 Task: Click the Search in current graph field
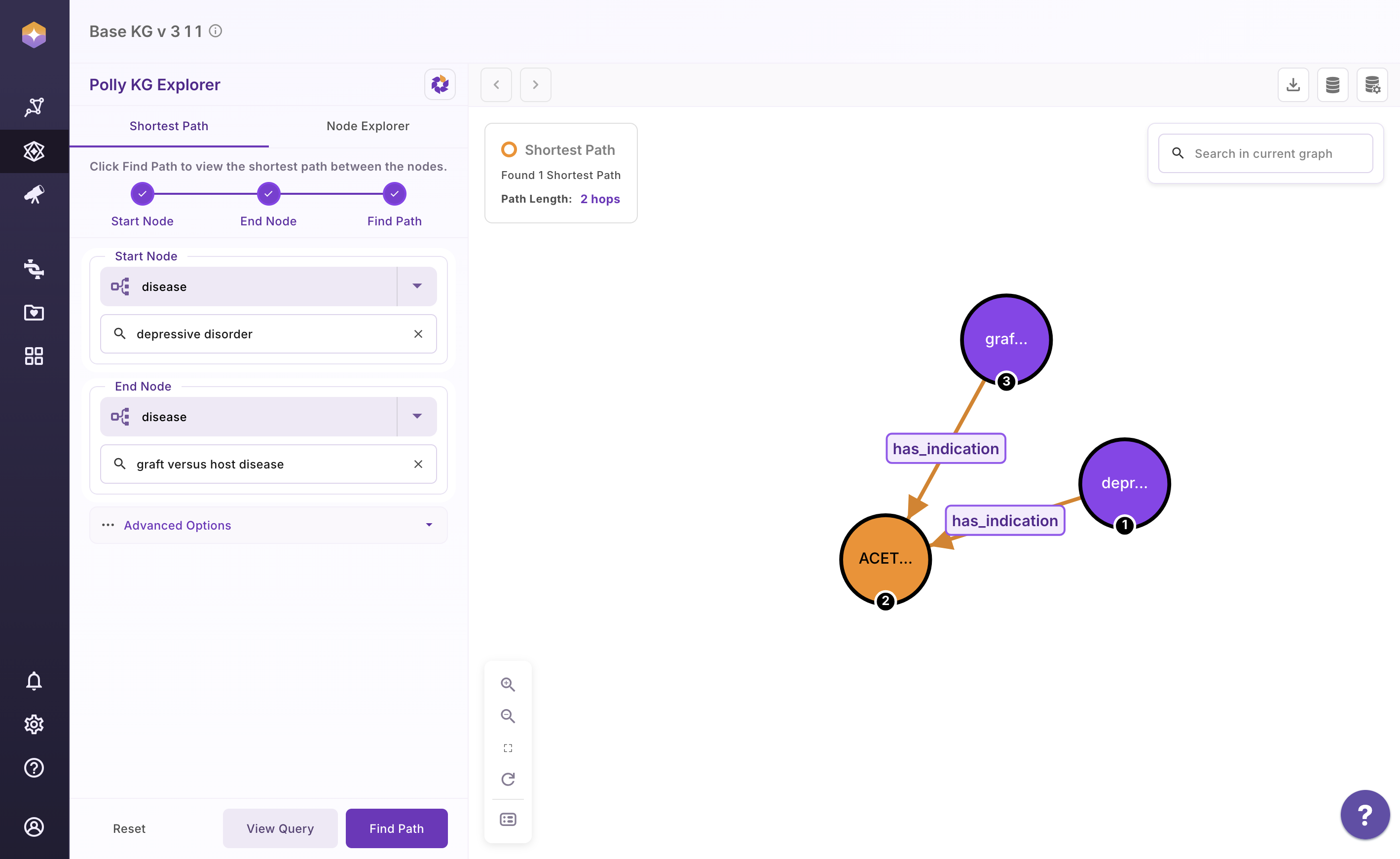point(1273,153)
